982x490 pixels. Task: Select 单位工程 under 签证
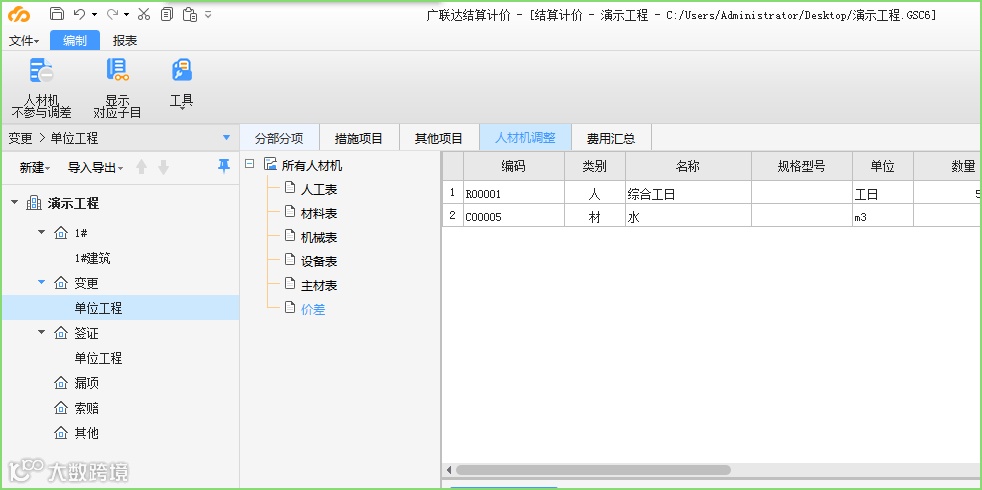tap(98, 358)
